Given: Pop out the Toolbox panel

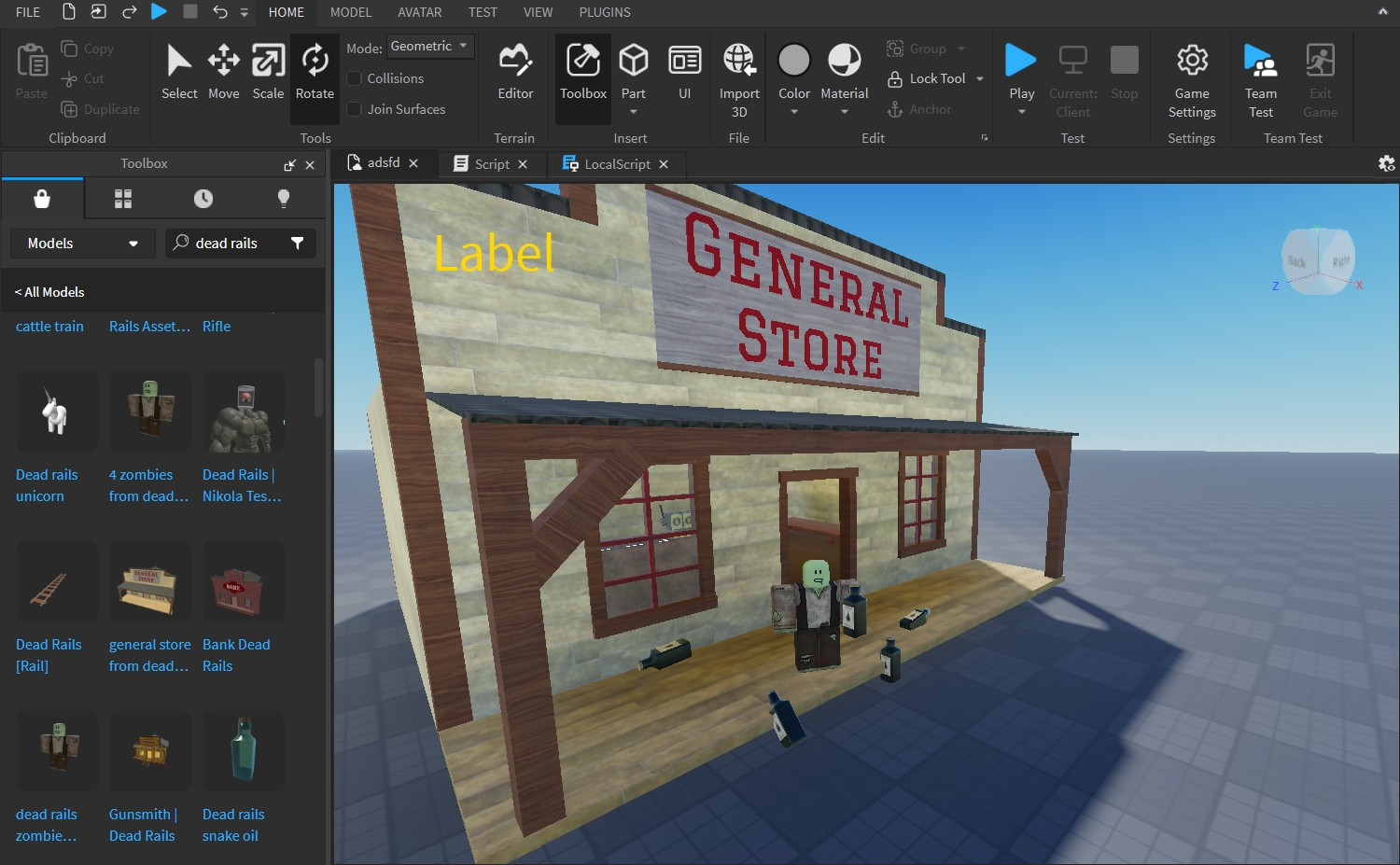Looking at the screenshot, I should 290,164.
